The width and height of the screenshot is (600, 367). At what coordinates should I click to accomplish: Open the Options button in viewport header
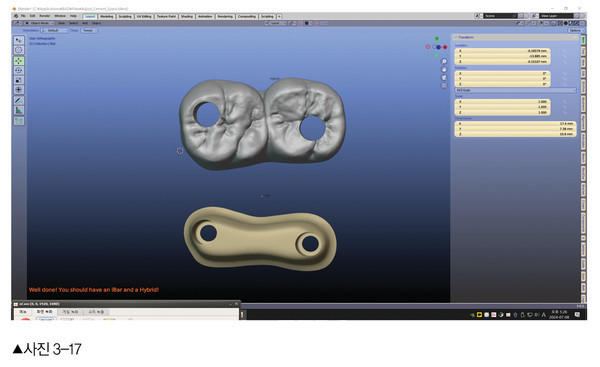point(575,31)
